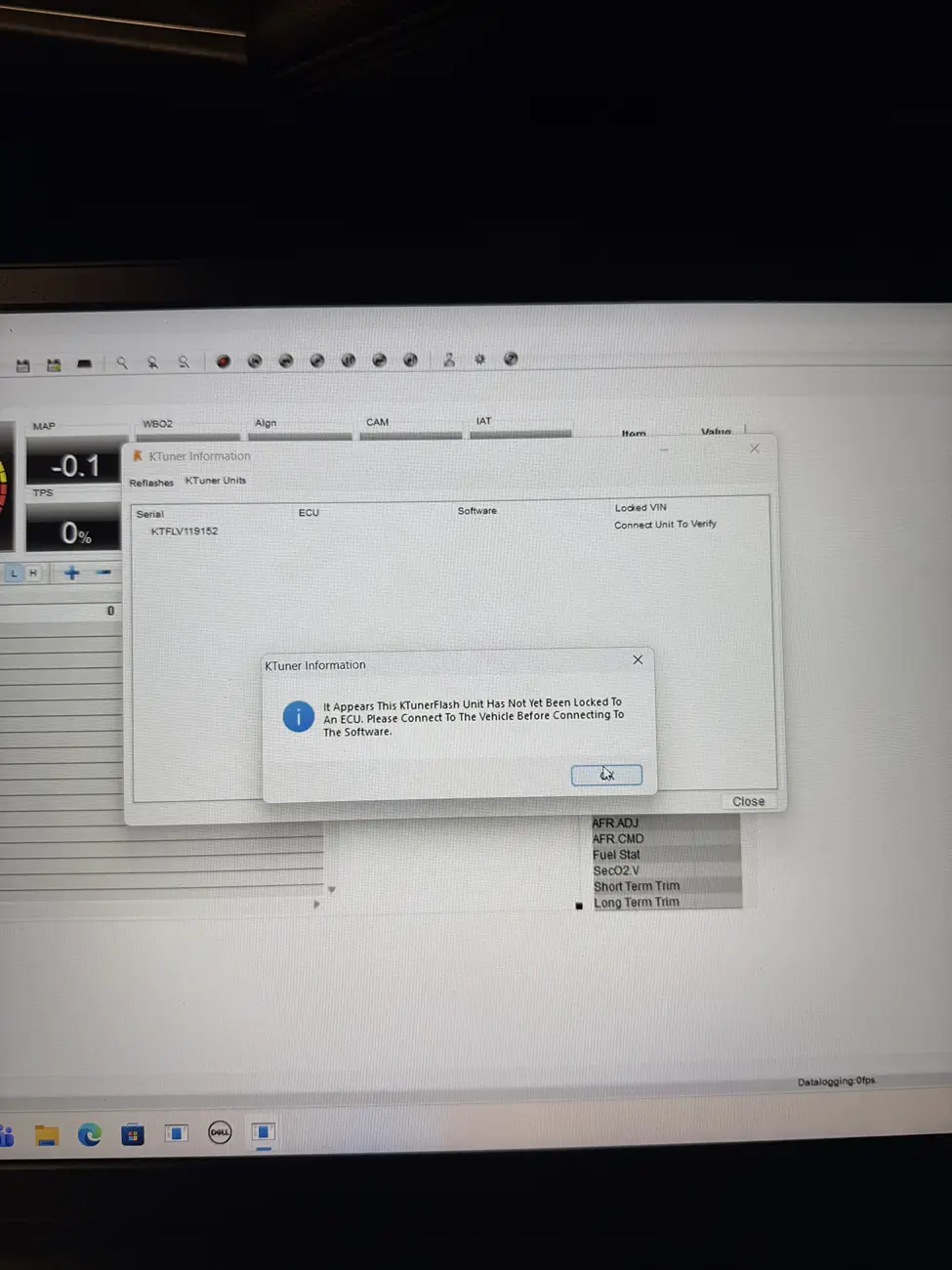Open the Dell app from the taskbar
Viewport: 952px width, 1270px height.
tap(220, 1133)
